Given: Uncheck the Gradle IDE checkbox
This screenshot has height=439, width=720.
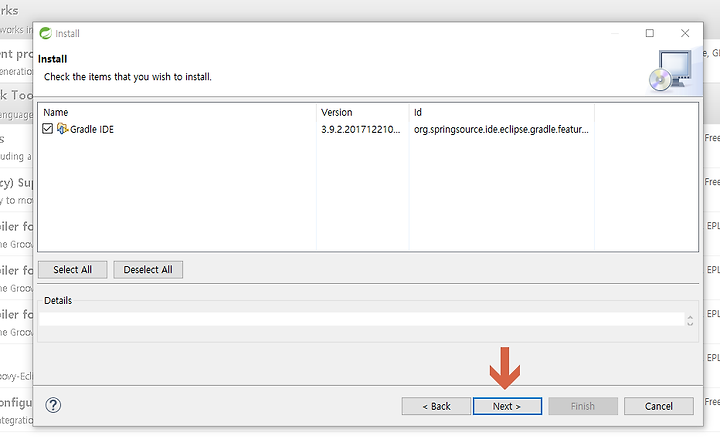Looking at the screenshot, I should (47, 129).
